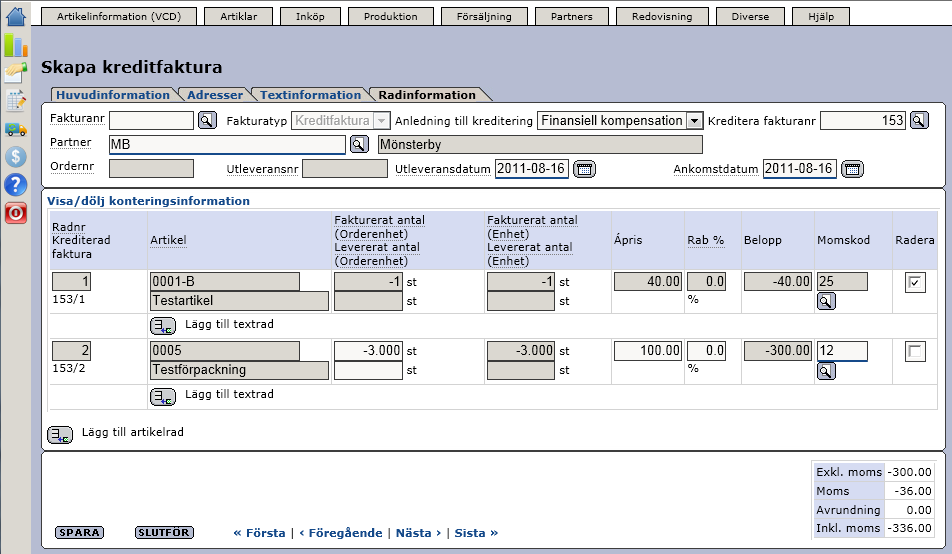Image resolution: width=952 pixels, height=554 pixels.
Task: Click the Lägg till artikelrad icon
Action: click(x=60, y=434)
